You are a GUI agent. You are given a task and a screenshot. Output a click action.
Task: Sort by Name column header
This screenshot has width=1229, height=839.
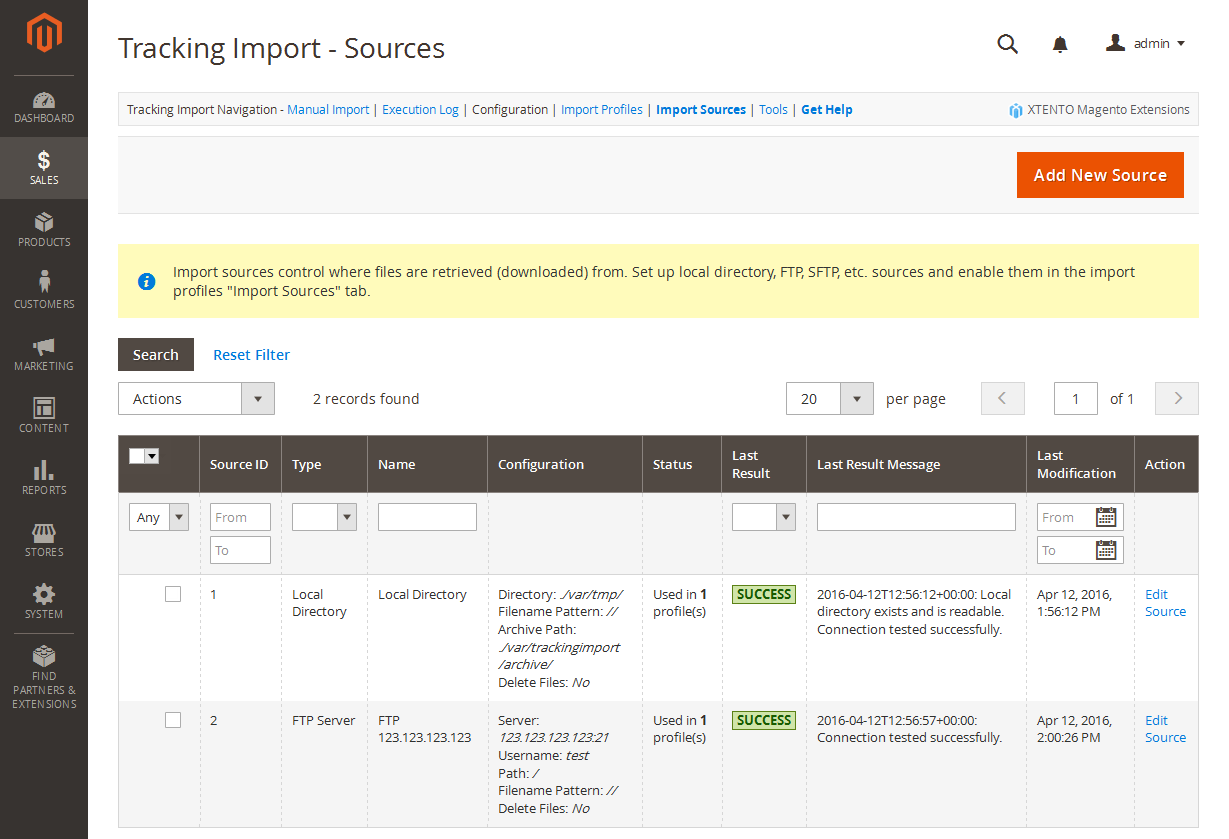[x=427, y=464]
